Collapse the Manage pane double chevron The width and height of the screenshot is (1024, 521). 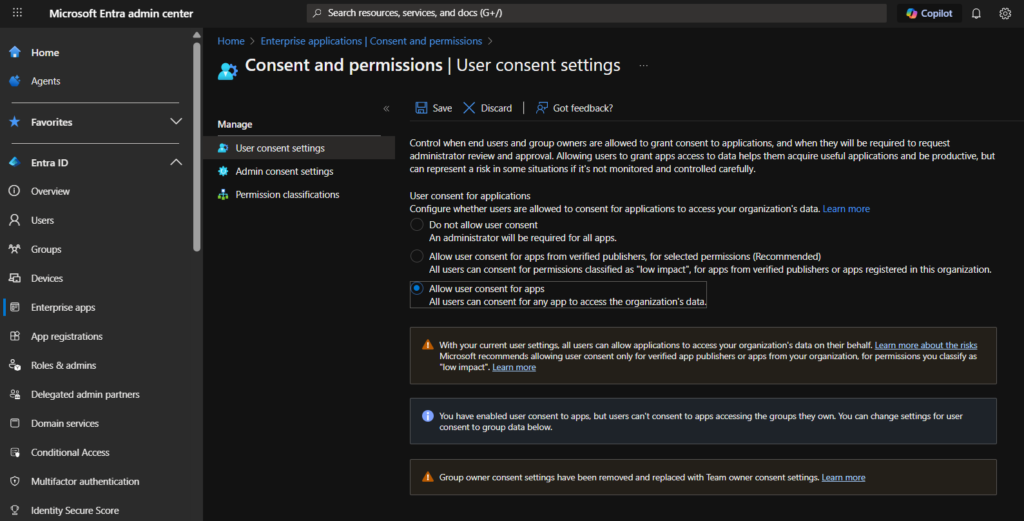(x=386, y=108)
